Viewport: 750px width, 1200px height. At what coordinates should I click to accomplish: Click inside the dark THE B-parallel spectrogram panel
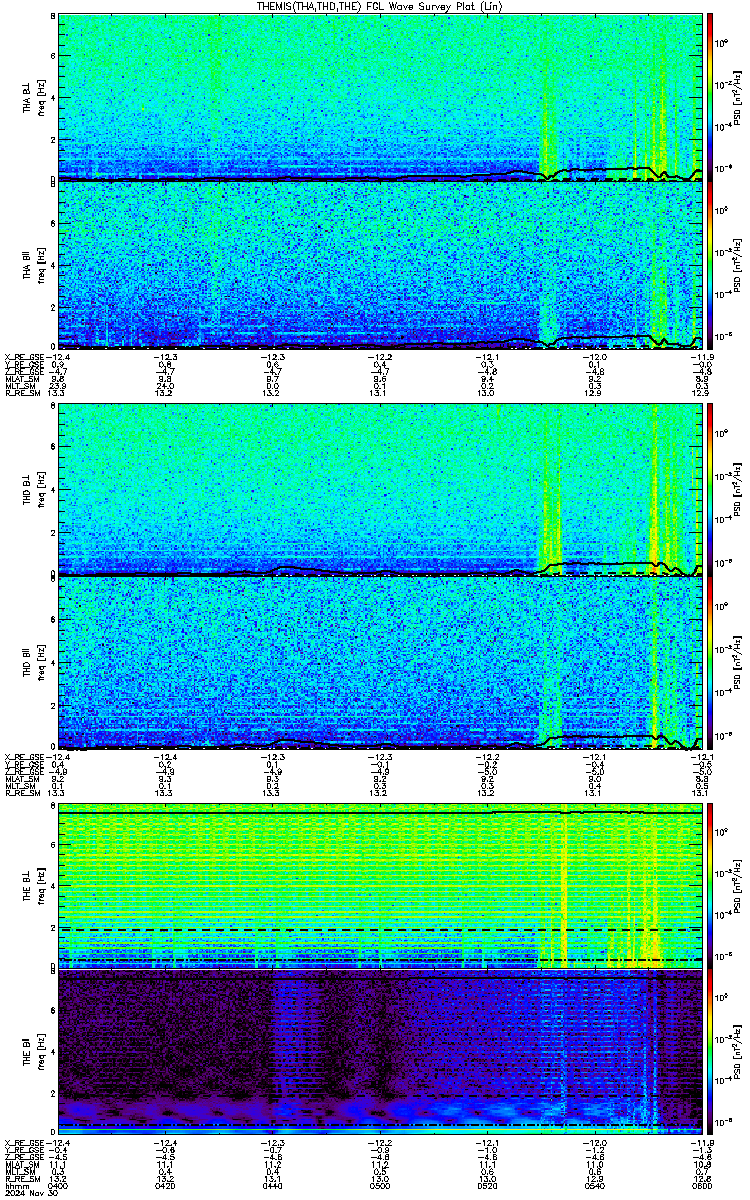[x=379, y=1054]
